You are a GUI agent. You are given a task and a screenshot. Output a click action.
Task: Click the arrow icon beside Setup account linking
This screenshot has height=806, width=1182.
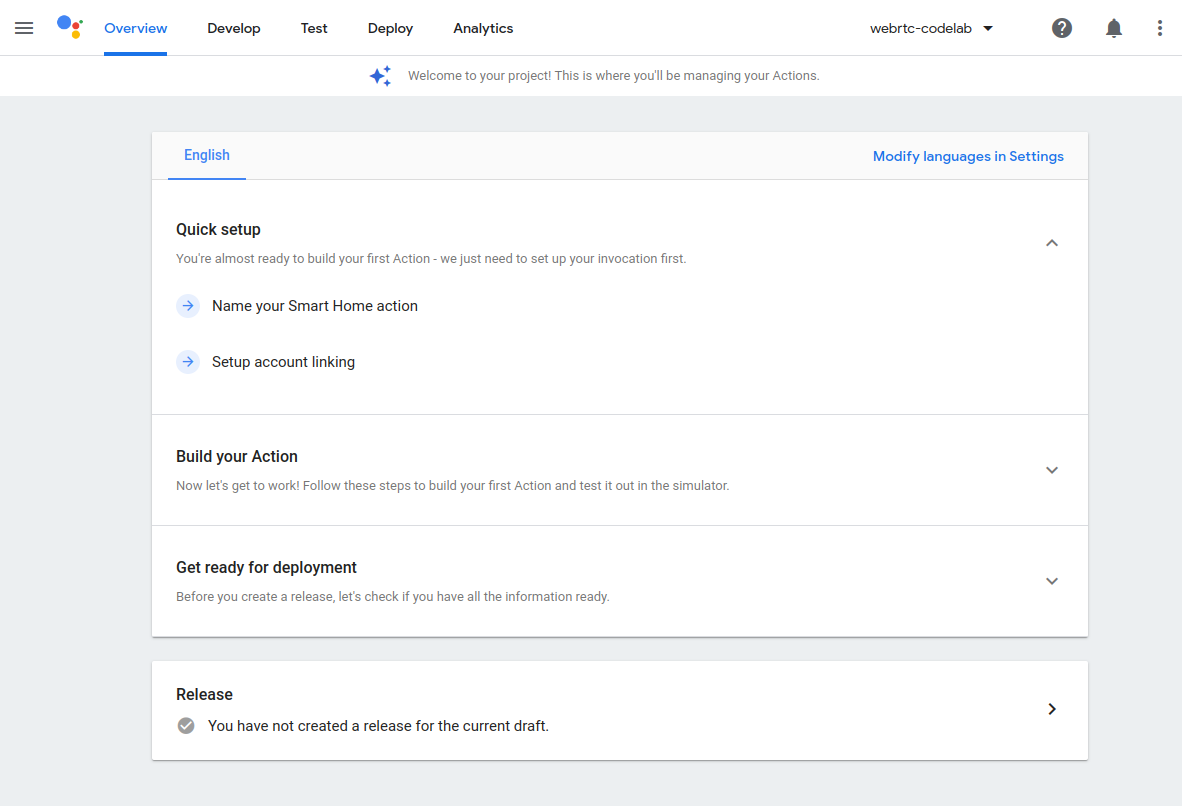tap(188, 361)
